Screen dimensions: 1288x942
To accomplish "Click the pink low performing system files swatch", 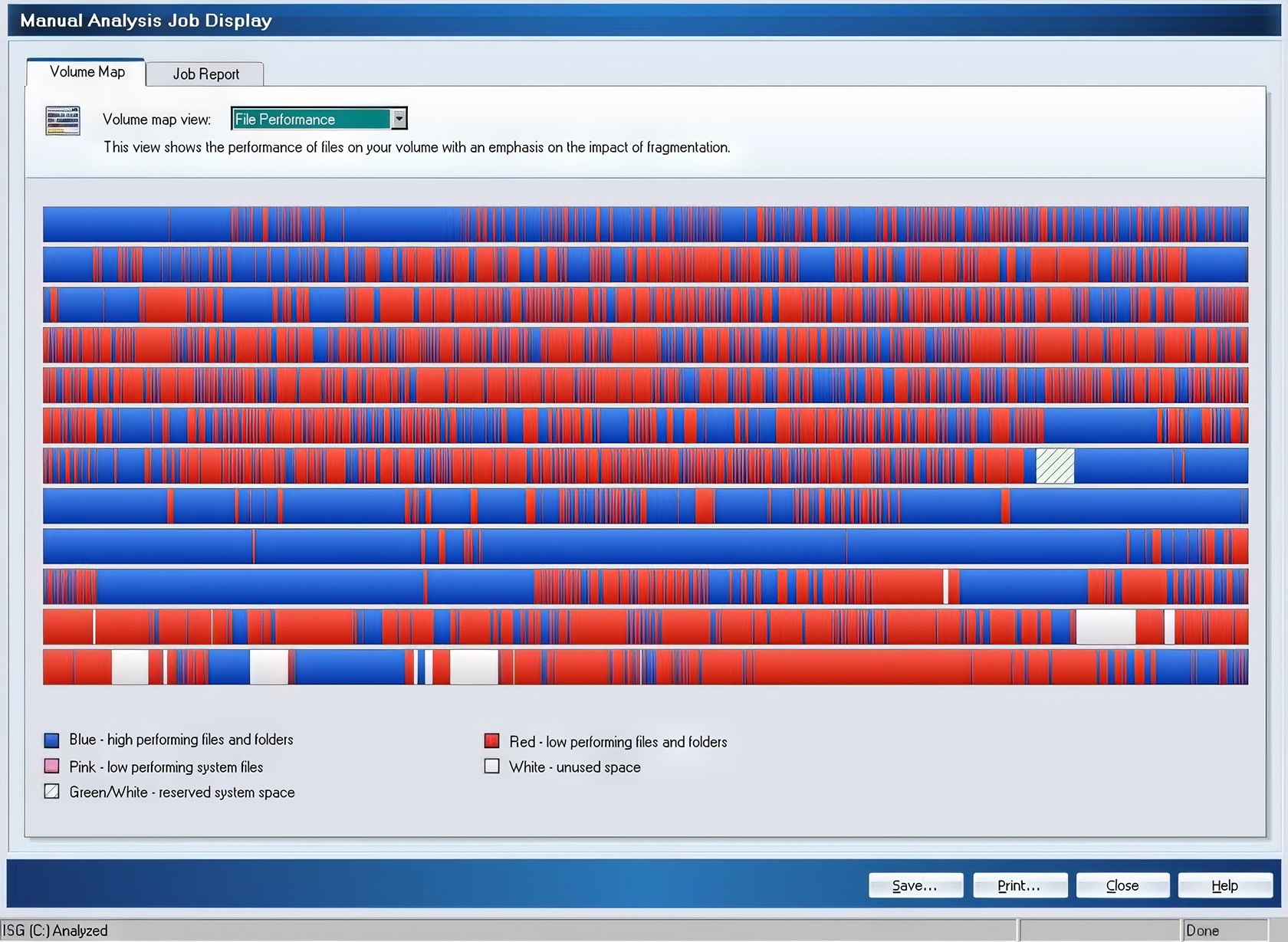I will click(x=51, y=766).
